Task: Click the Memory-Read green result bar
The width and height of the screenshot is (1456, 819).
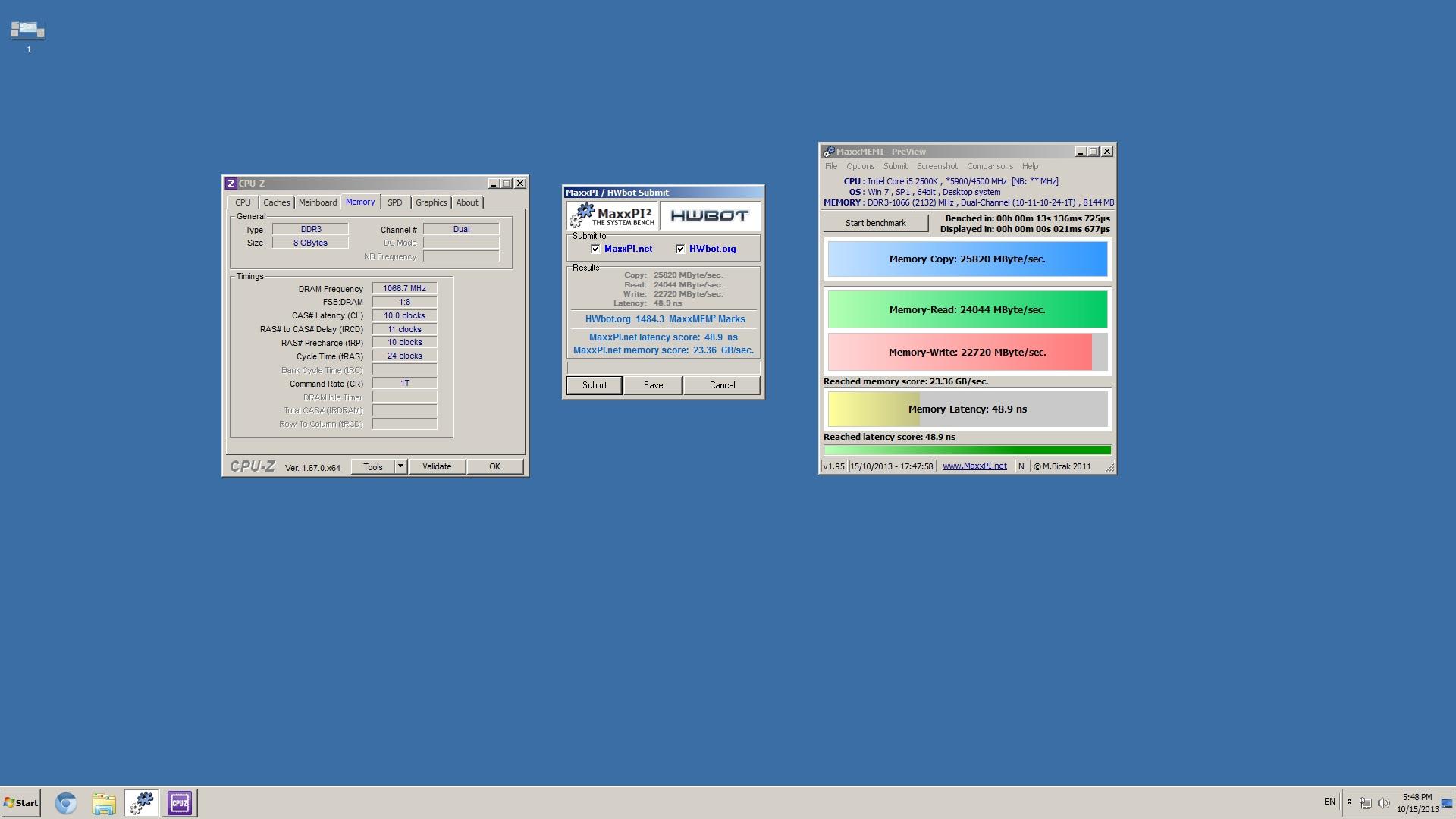Action: pos(968,309)
